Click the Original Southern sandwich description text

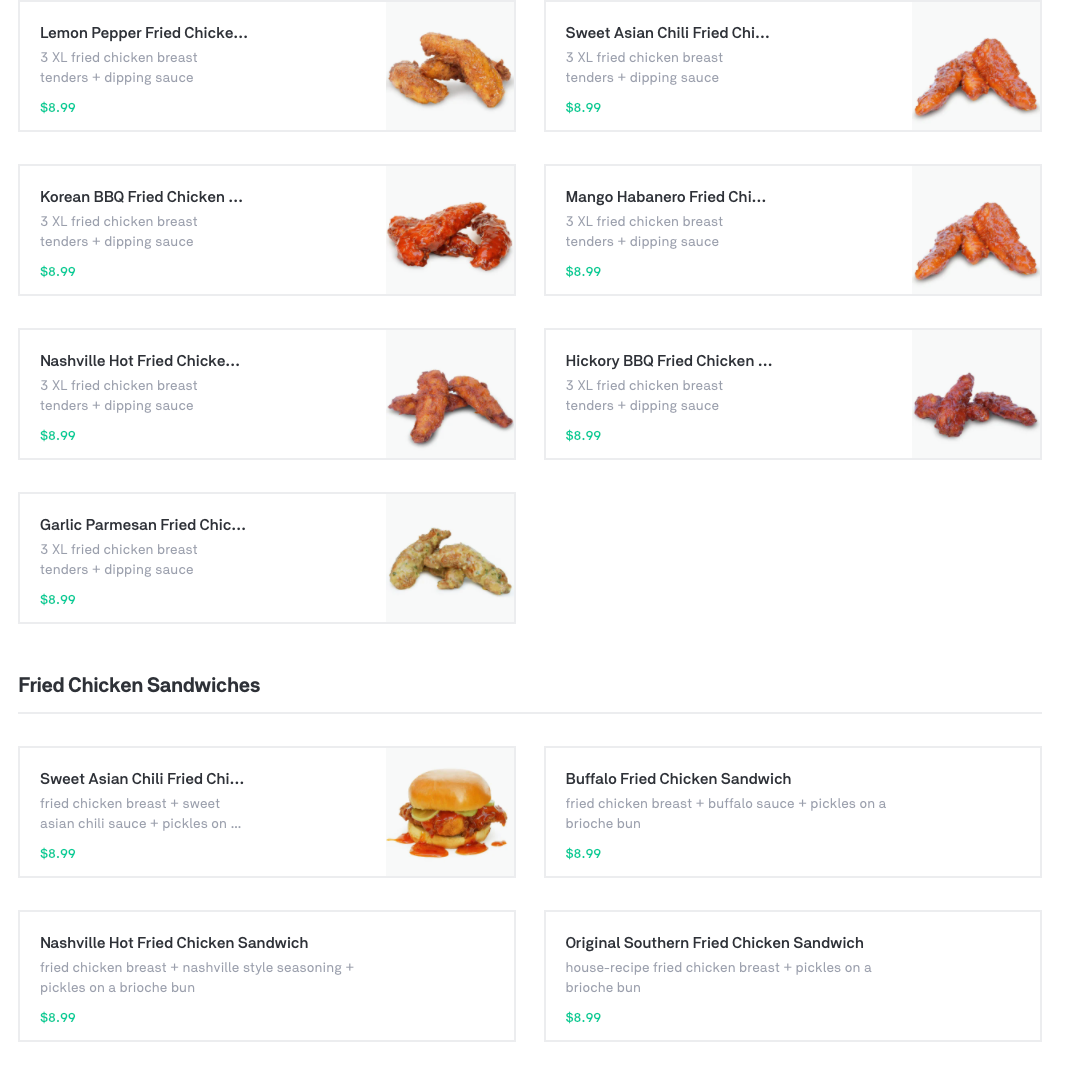coord(717,977)
